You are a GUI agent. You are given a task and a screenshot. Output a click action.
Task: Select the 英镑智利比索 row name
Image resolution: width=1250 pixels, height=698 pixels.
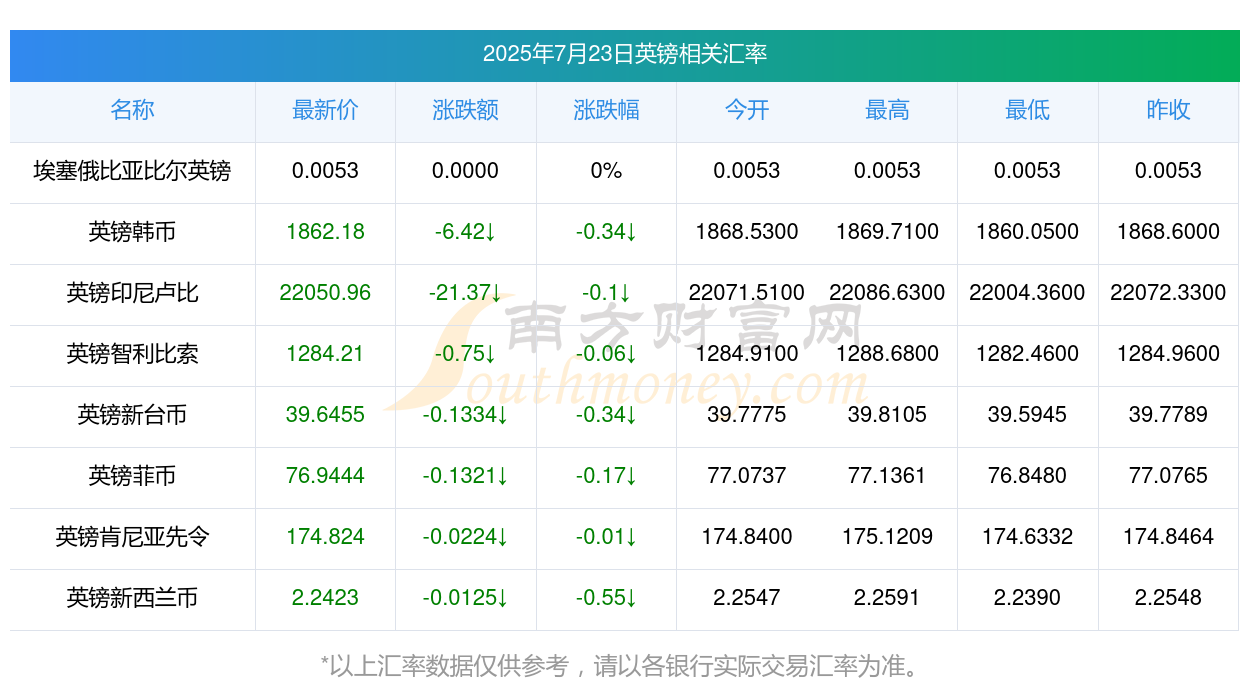point(132,354)
